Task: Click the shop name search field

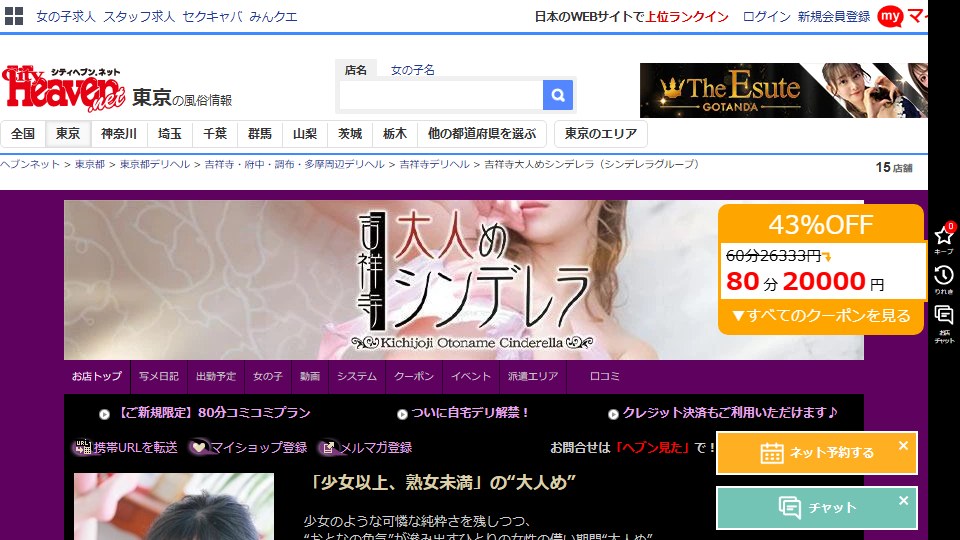Action: (x=441, y=95)
